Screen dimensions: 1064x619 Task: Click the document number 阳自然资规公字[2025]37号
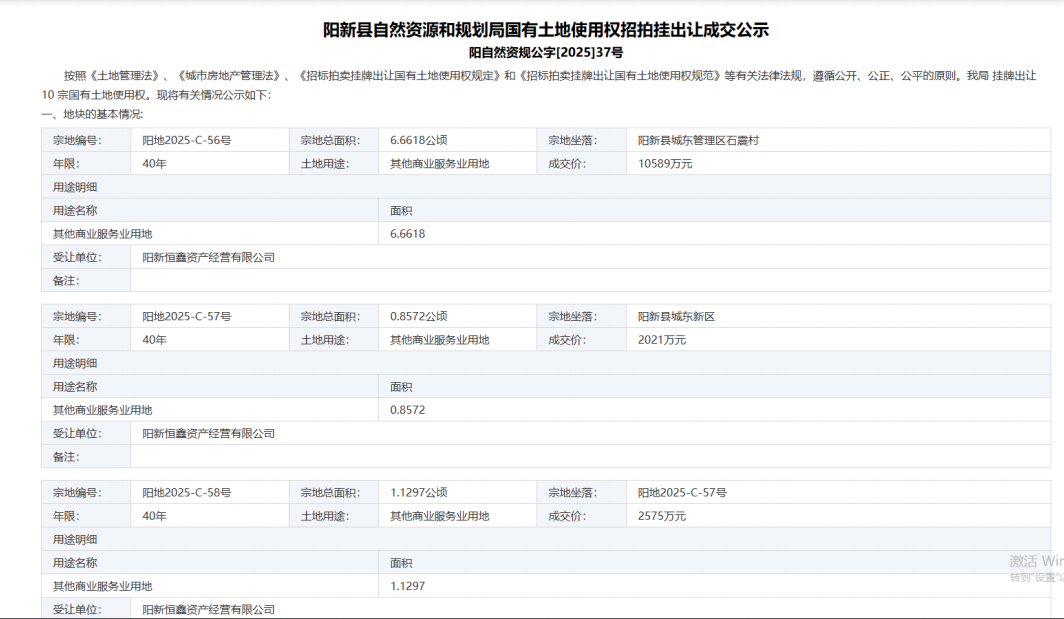(545, 53)
